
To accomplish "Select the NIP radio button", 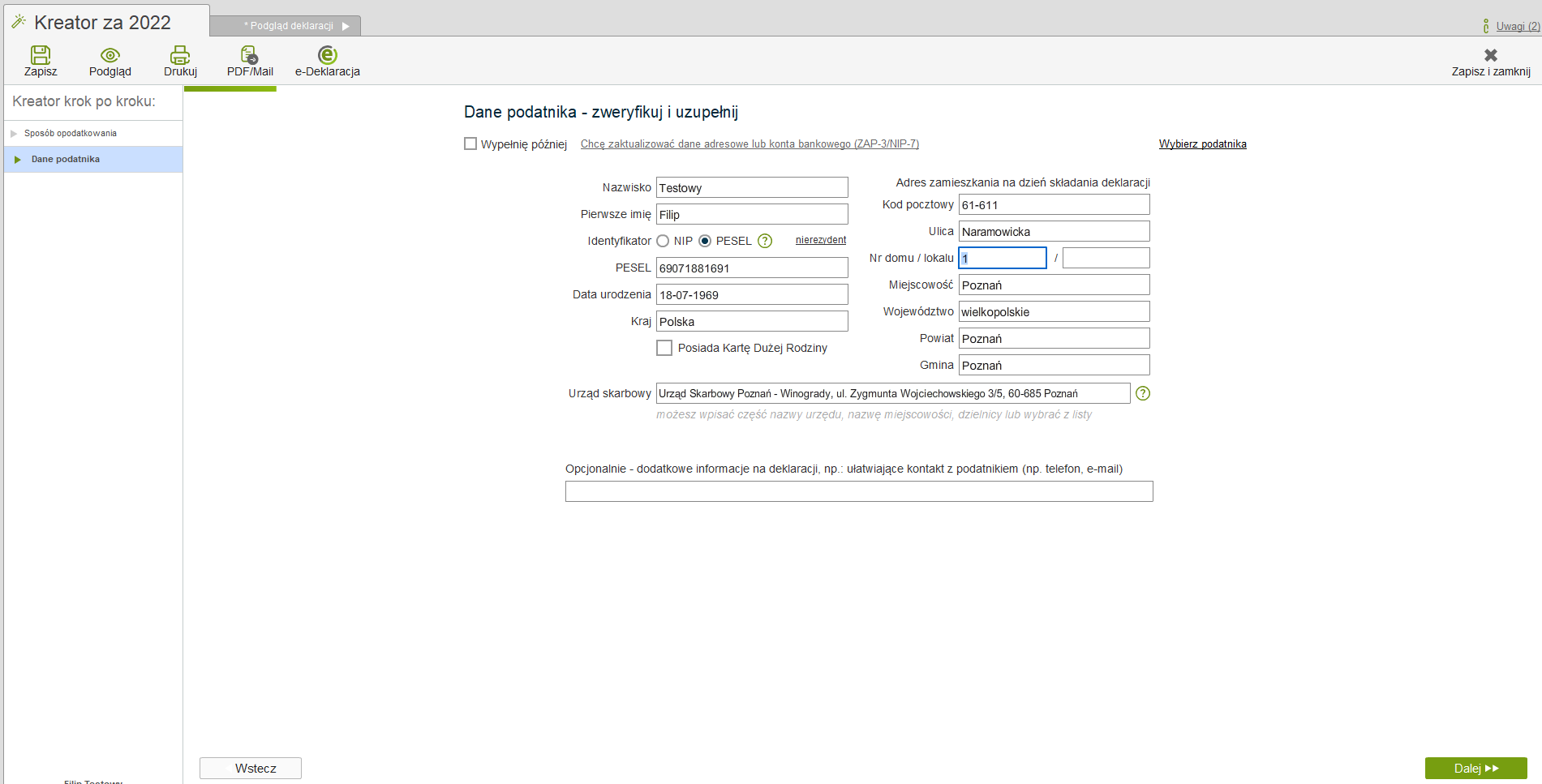I will click(663, 241).
